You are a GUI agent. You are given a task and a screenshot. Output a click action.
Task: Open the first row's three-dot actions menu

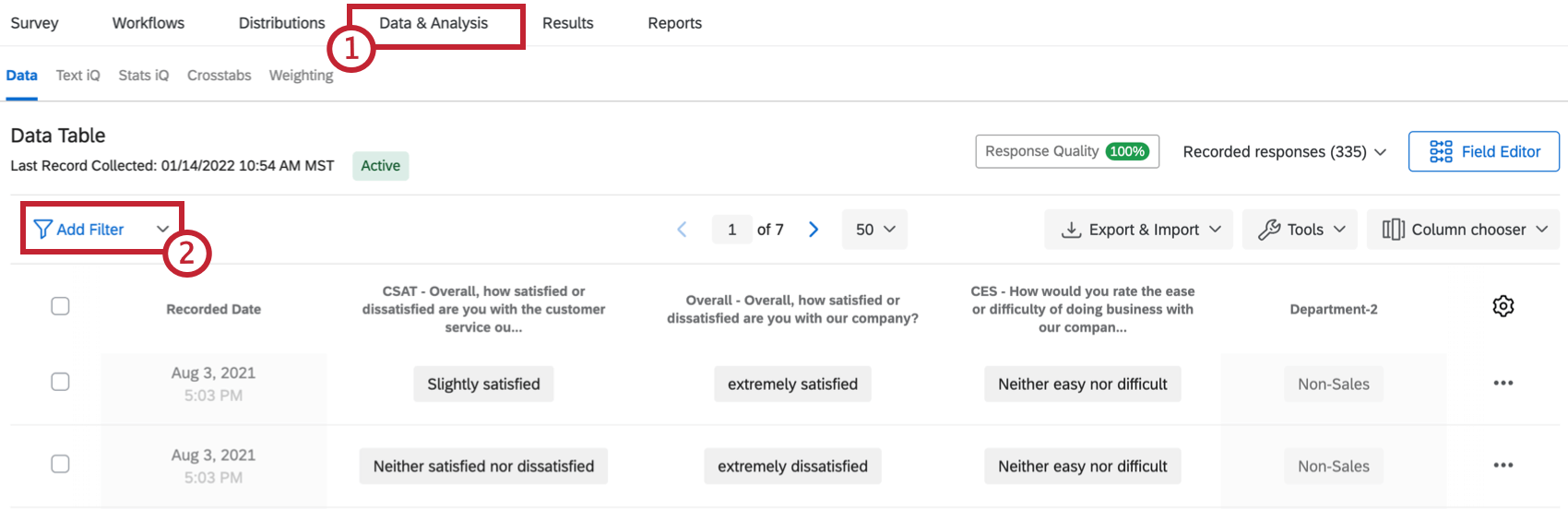(x=1503, y=384)
